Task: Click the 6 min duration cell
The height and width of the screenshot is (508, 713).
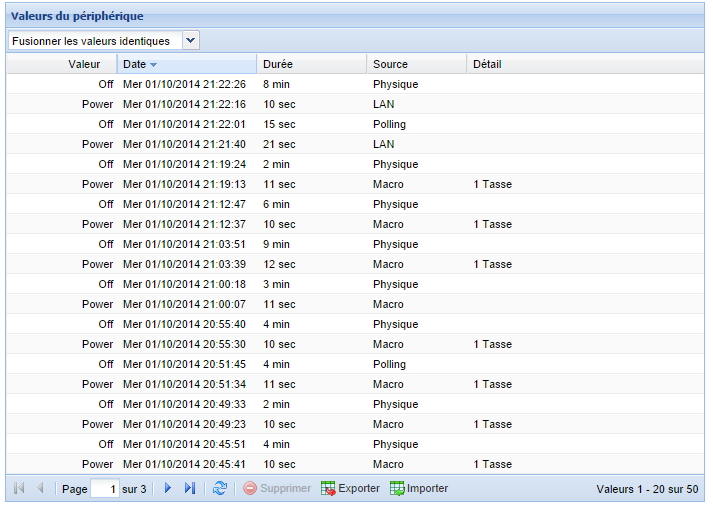Action: (276, 204)
